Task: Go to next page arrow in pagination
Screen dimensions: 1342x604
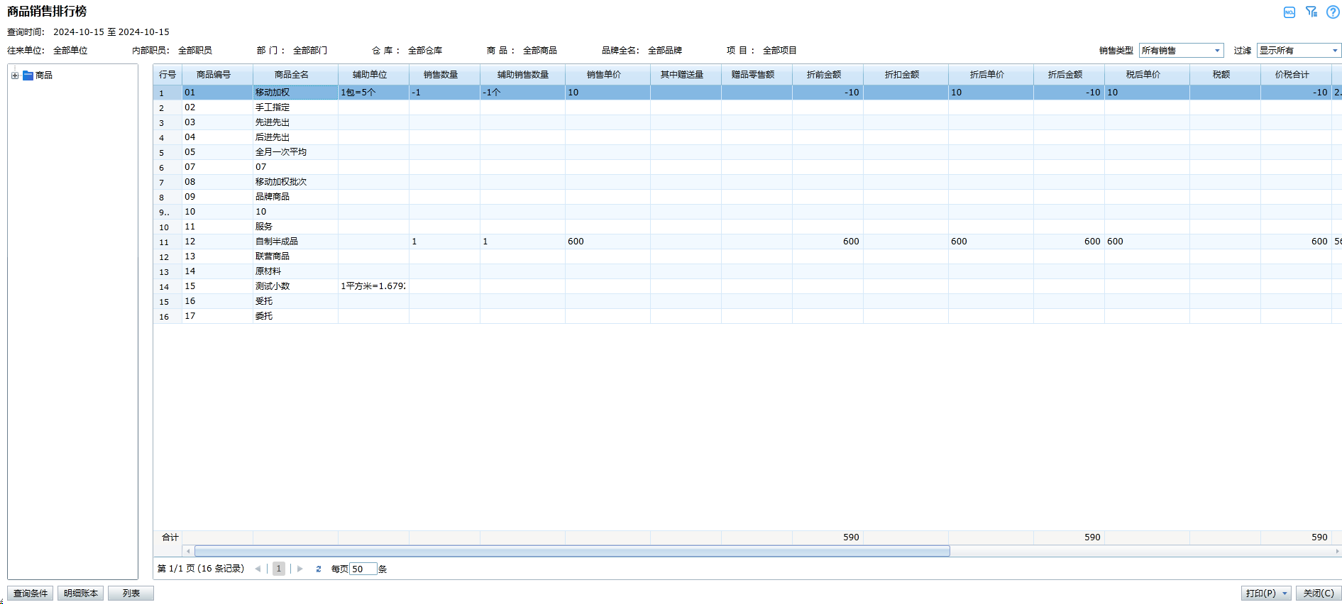Action: (300, 569)
